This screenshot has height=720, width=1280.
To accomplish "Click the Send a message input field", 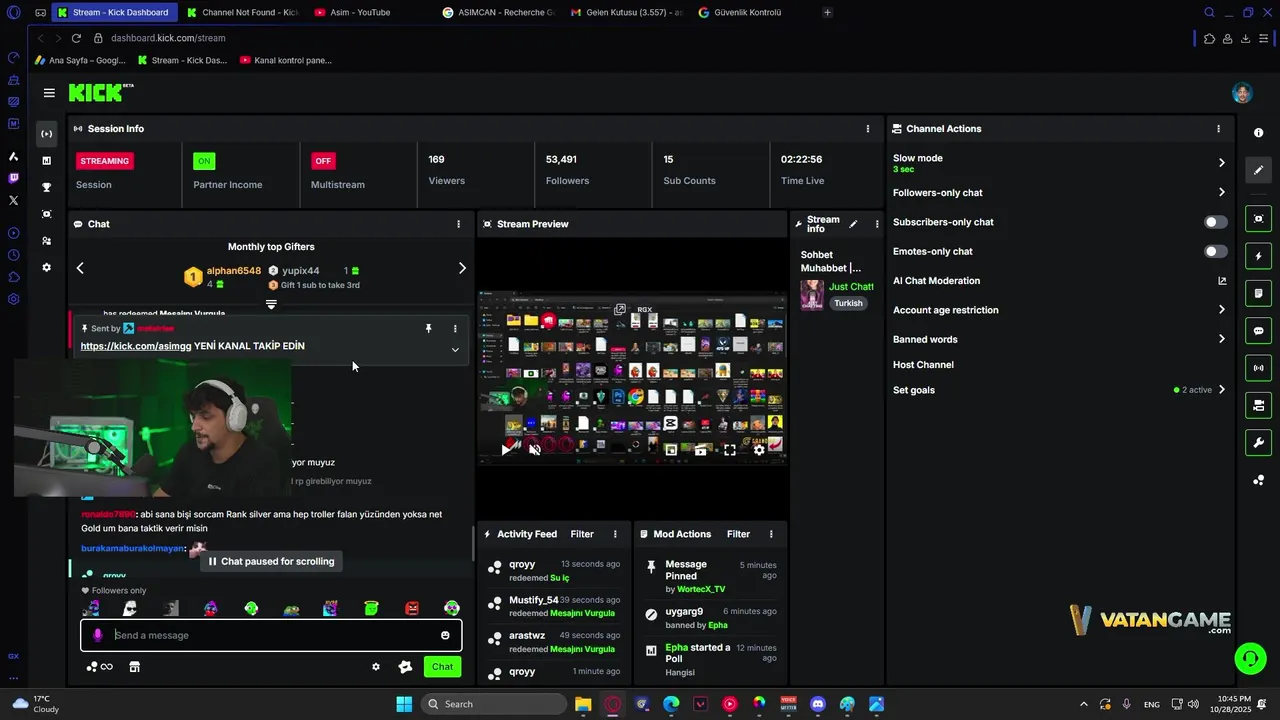I will pyautogui.click(x=272, y=635).
